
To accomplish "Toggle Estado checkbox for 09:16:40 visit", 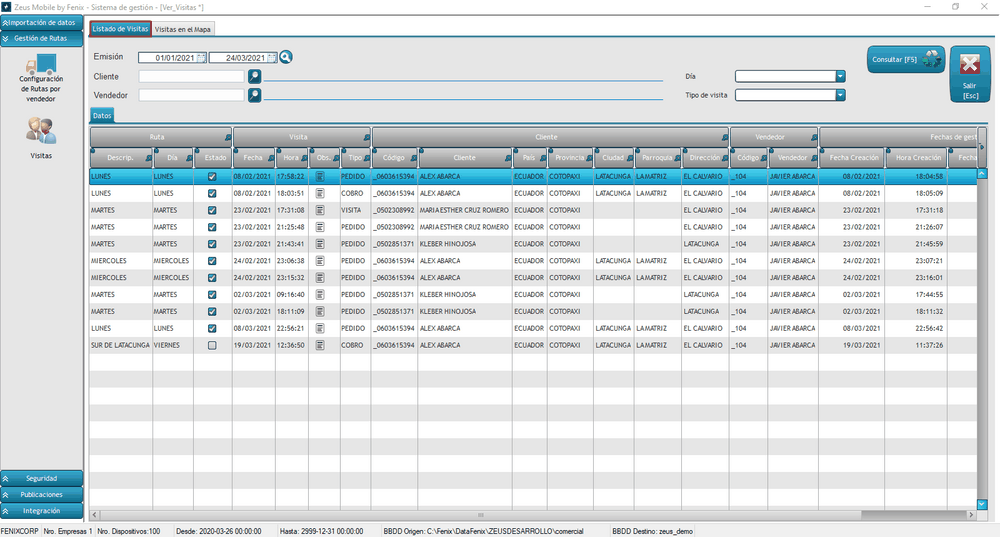I will tap(212, 295).
